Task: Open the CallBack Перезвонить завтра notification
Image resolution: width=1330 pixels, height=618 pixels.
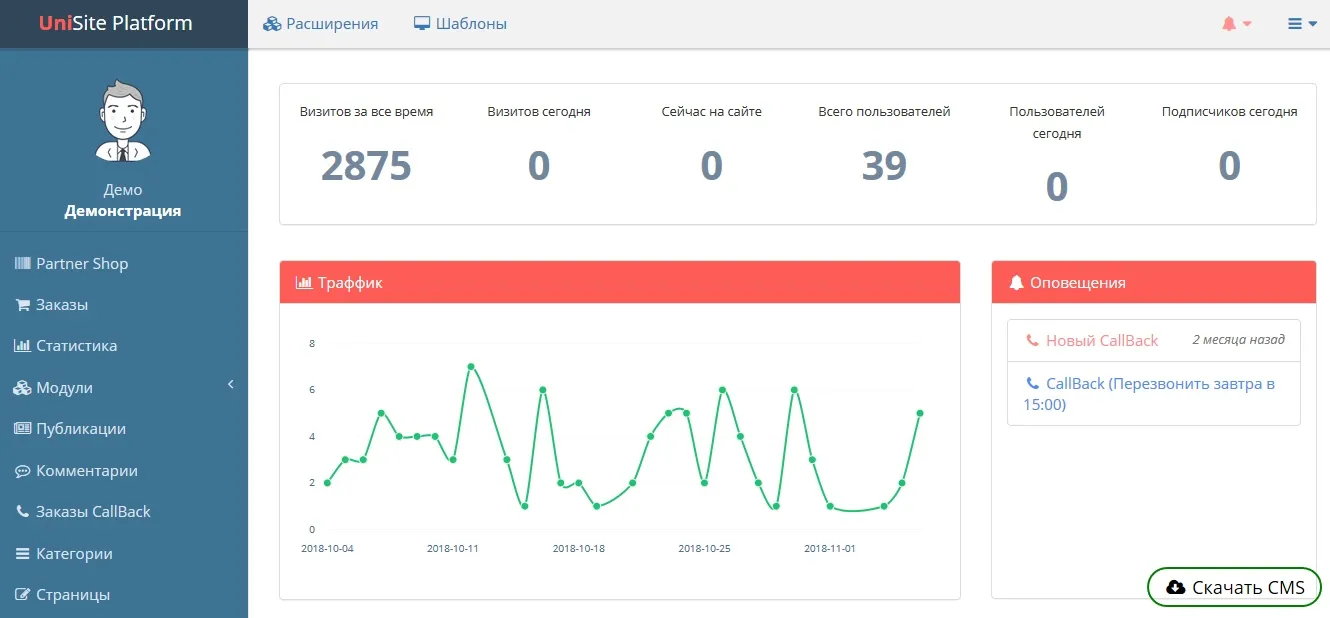Action: pyautogui.click(x=1152, y=394)
